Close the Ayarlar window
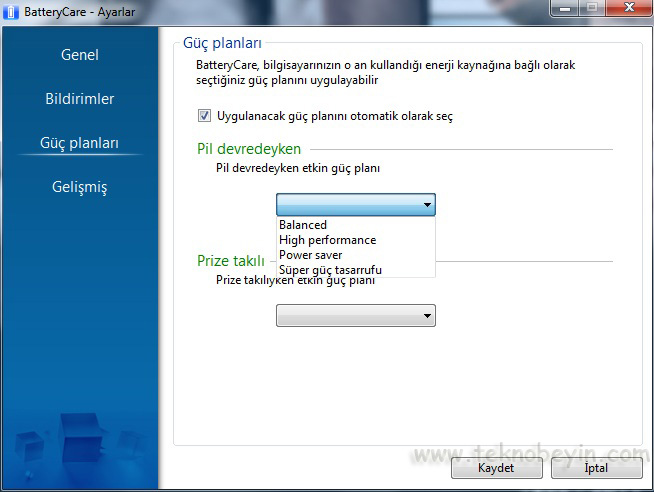Screen dimensions: 654x492 tap(629, 8)
